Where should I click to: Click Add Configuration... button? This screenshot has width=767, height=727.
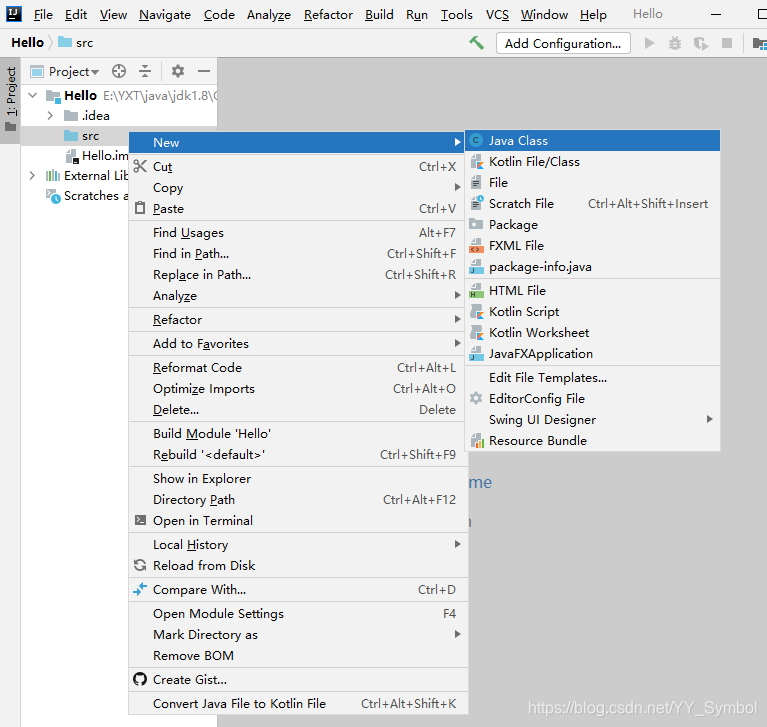pos(563,43)
